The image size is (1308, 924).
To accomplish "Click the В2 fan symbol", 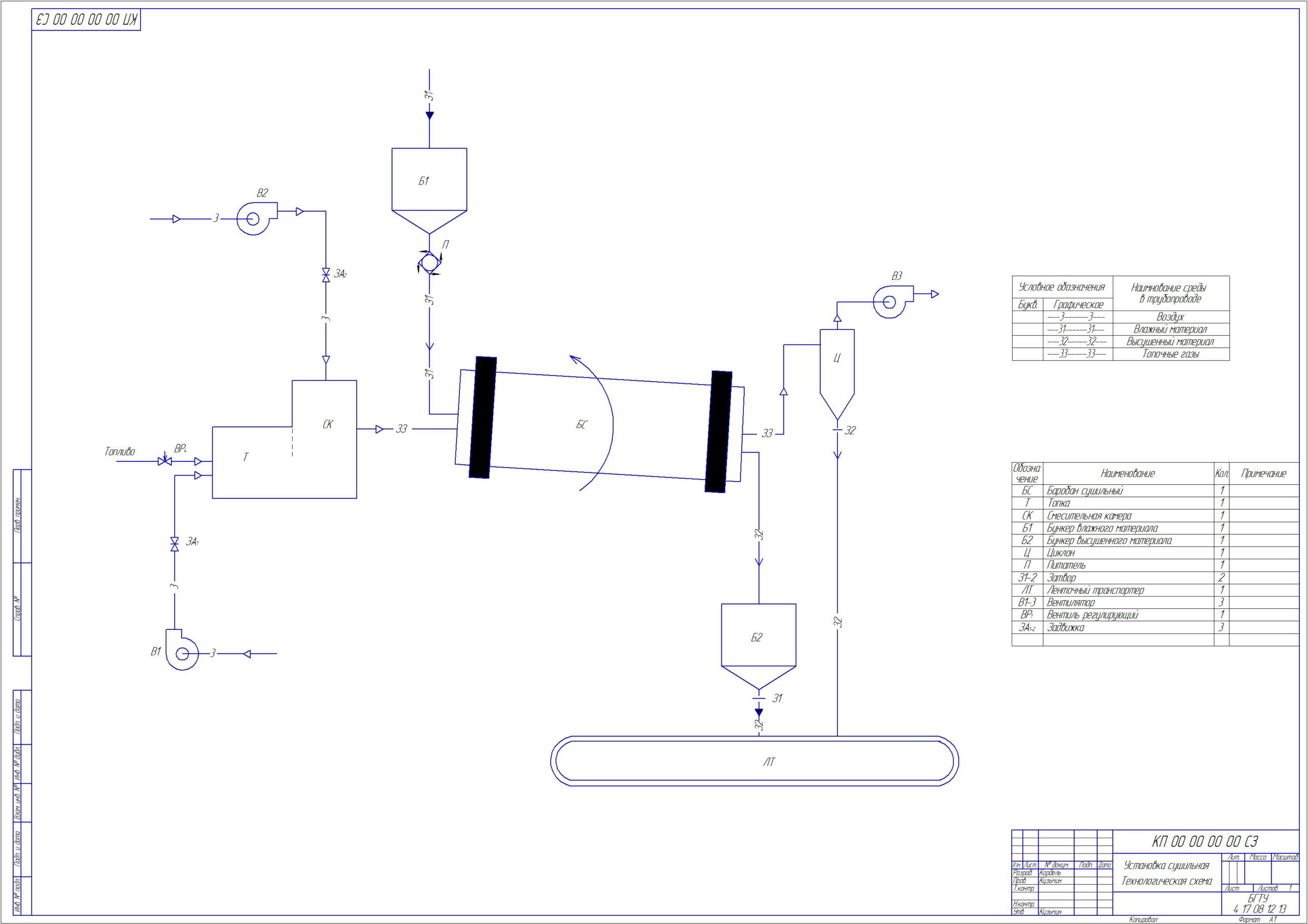I will [256, 218].
